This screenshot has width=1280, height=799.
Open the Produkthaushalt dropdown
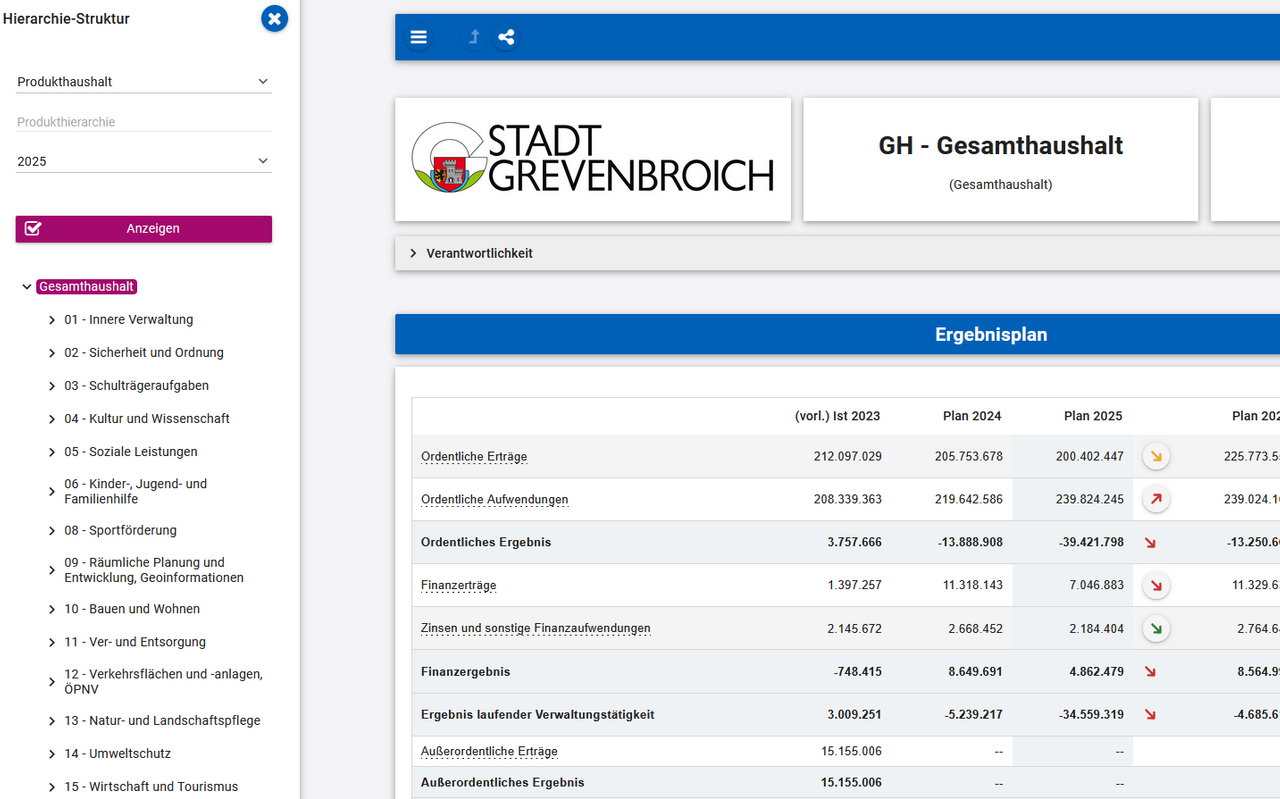(143, 81)
